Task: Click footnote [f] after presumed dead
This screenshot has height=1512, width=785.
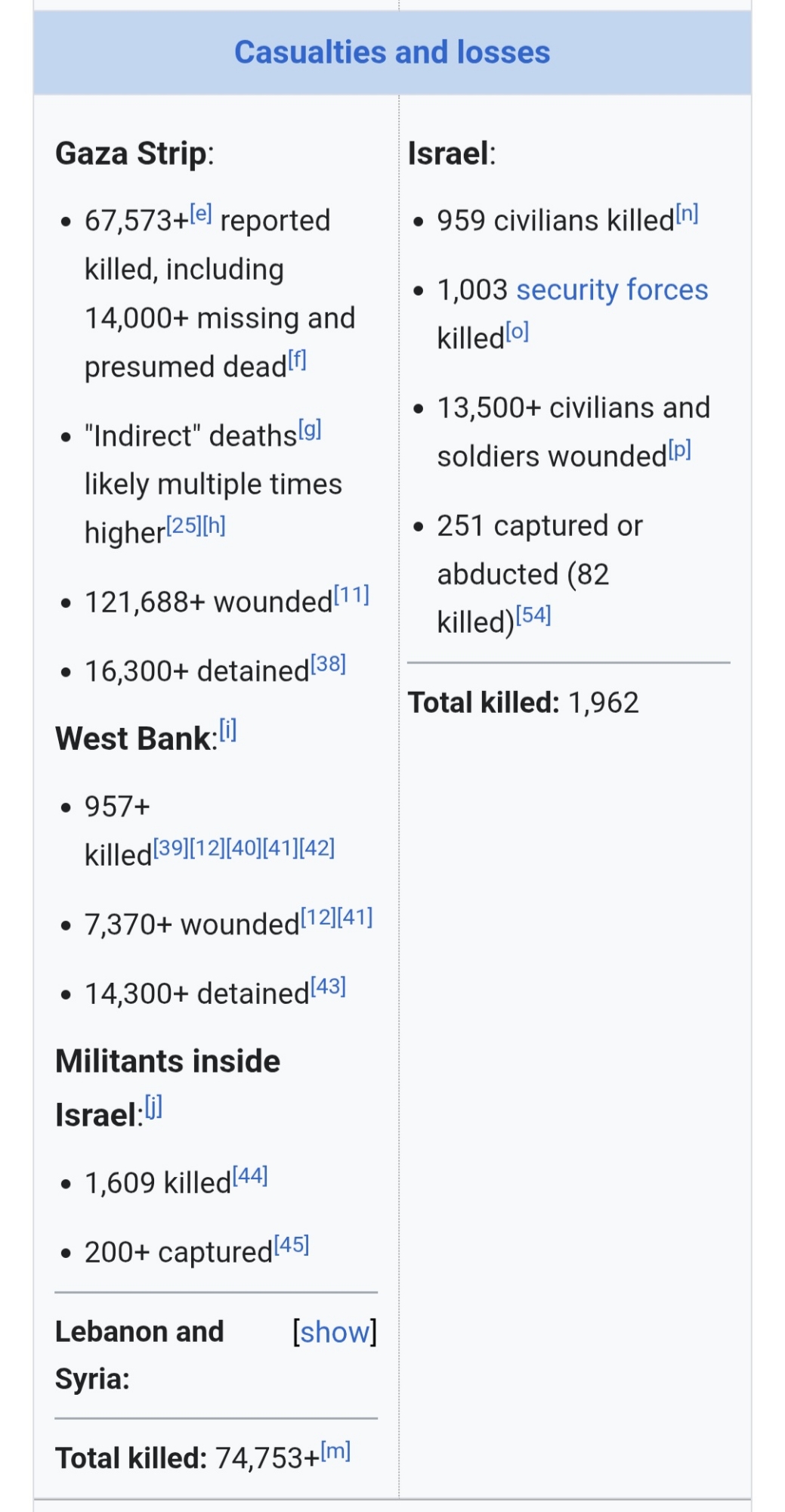Action: (297, 360)
